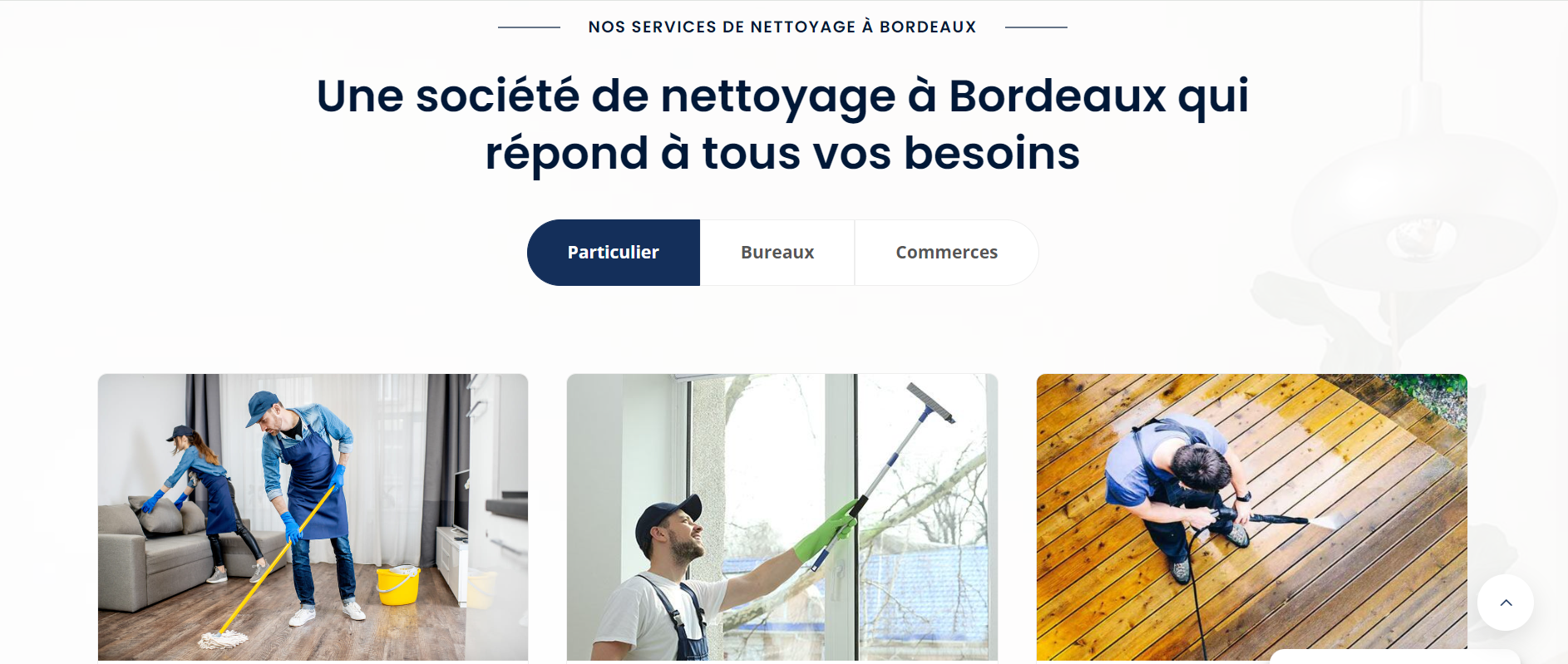Switch to the Bureaux tab
The image size is (1568, 664).
[x=777, y=253]
